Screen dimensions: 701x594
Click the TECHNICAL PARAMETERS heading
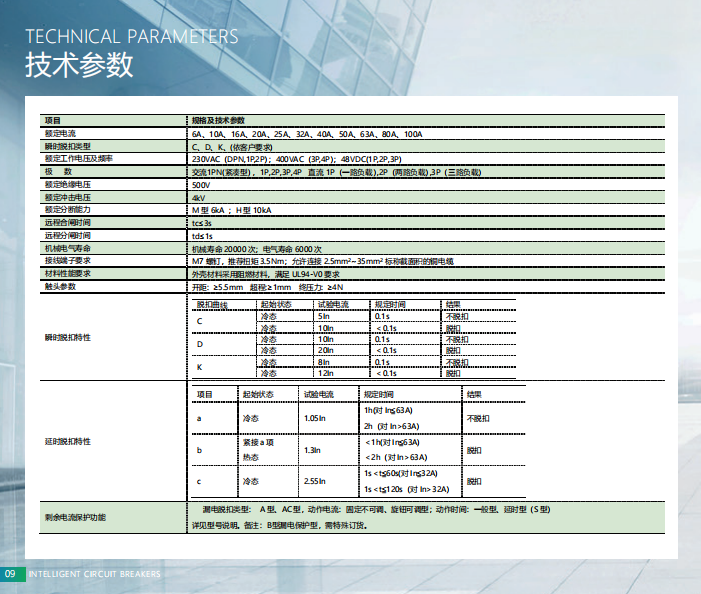pyautogui.click(x=131, y=37)
